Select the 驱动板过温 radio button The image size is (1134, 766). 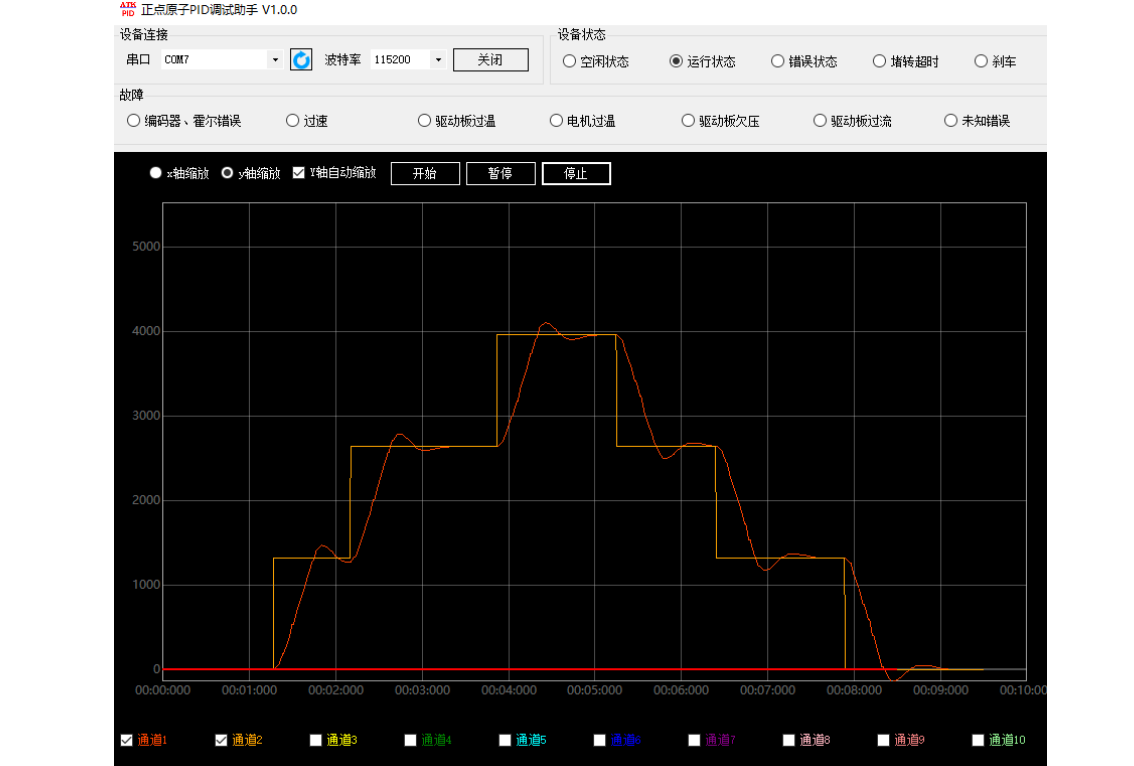425,121
